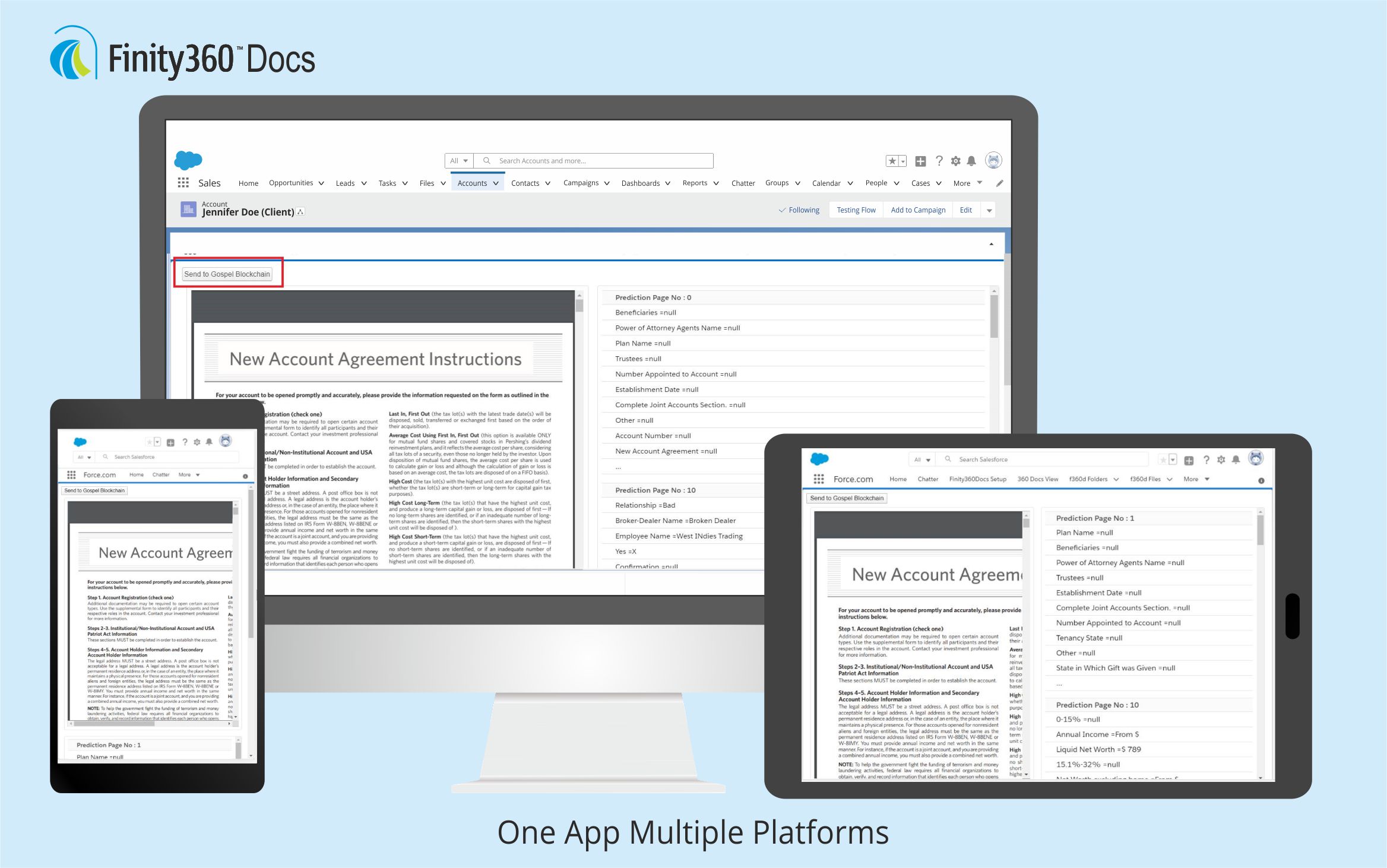This screenshot has height=868, width=1387.
Task: Collapse the panel using the small up arrow
Action: pyautogui.click(x=992, y=244)
